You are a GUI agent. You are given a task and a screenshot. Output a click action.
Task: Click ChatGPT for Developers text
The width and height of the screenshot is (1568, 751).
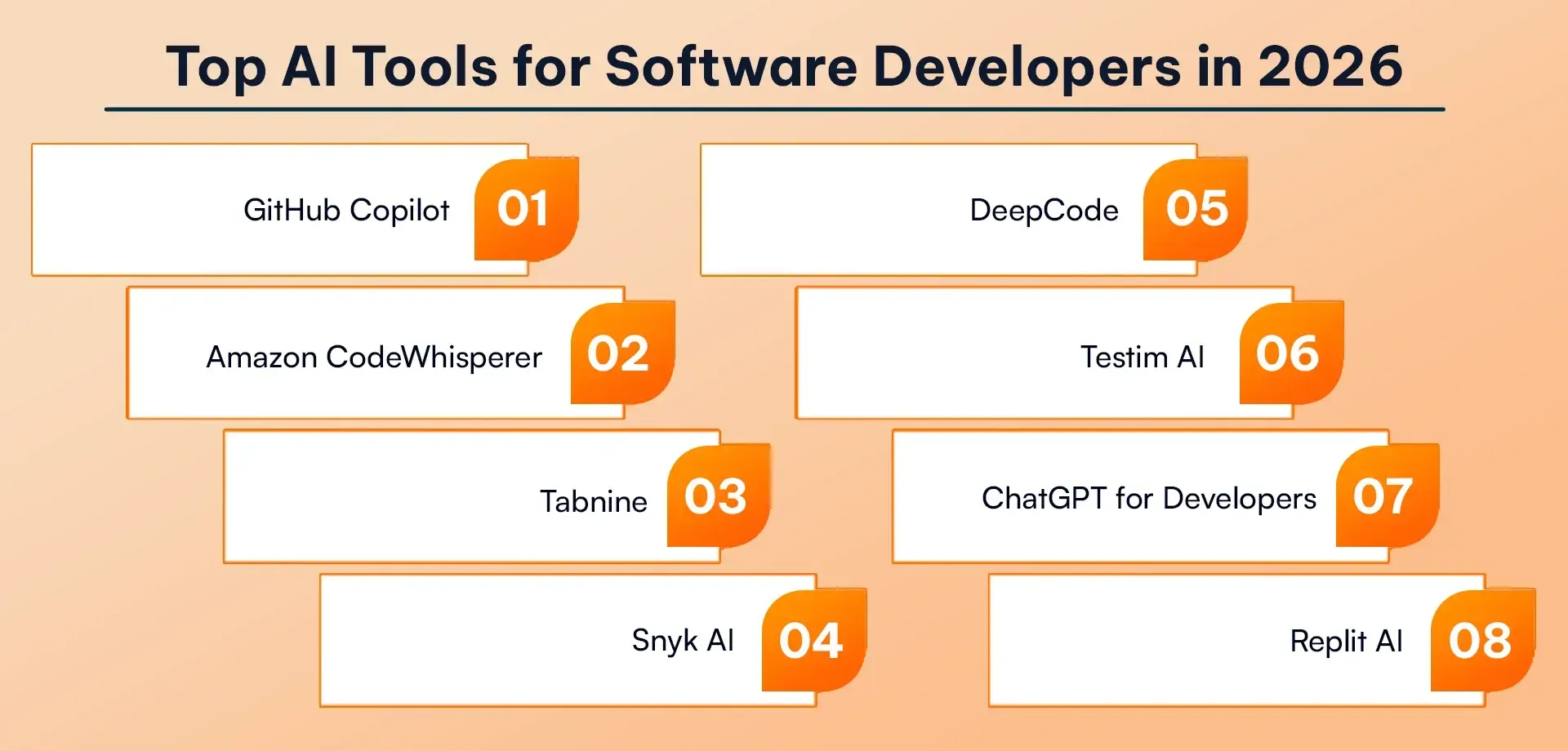[x=1148, y=498]
